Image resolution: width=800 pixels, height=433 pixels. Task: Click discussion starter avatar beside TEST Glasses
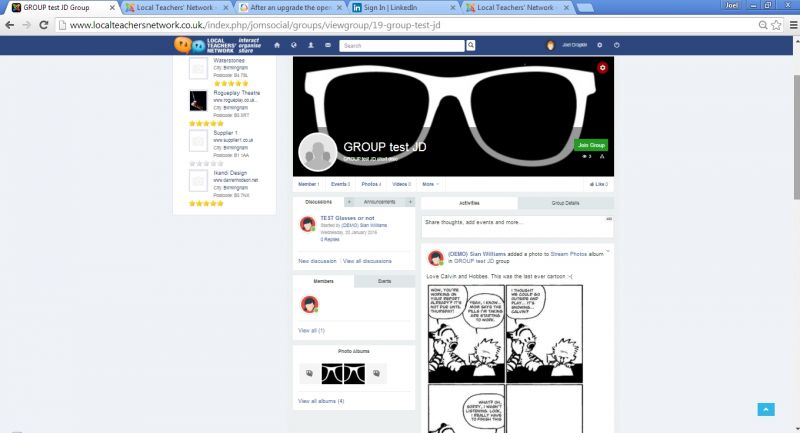tap(308, 224)
